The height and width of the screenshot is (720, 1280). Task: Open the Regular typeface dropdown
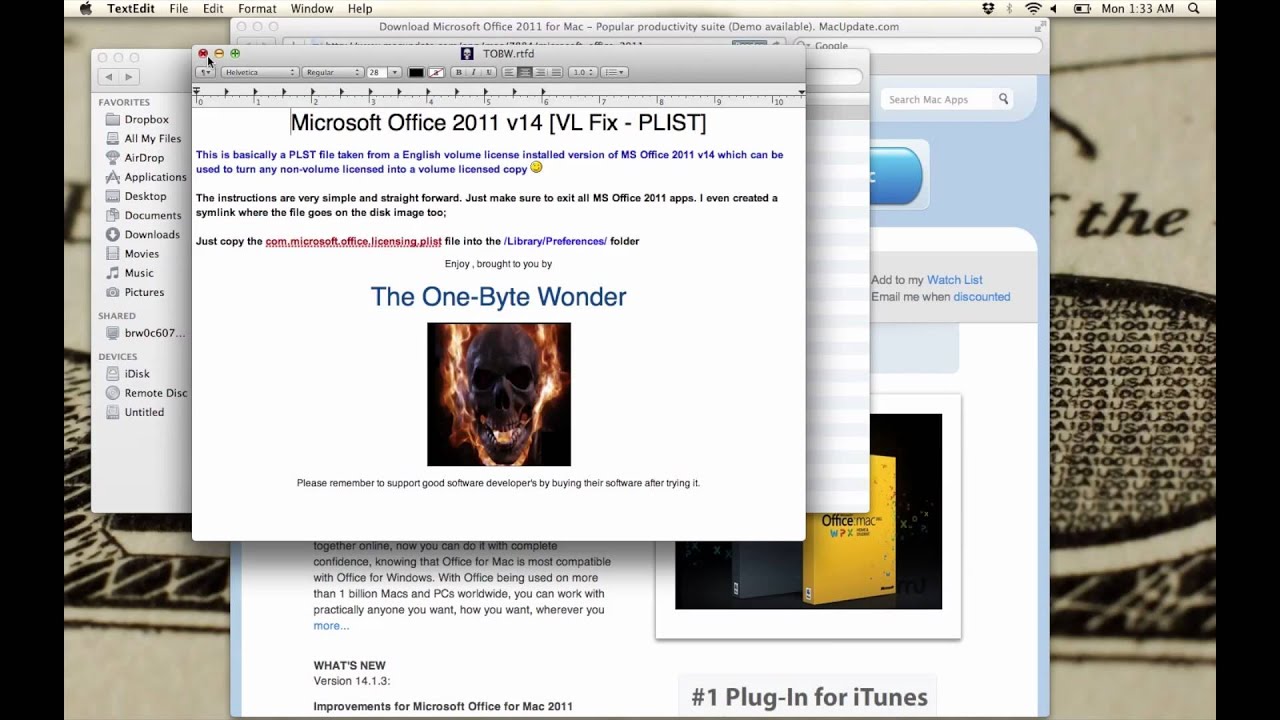(x=332, y=72)
